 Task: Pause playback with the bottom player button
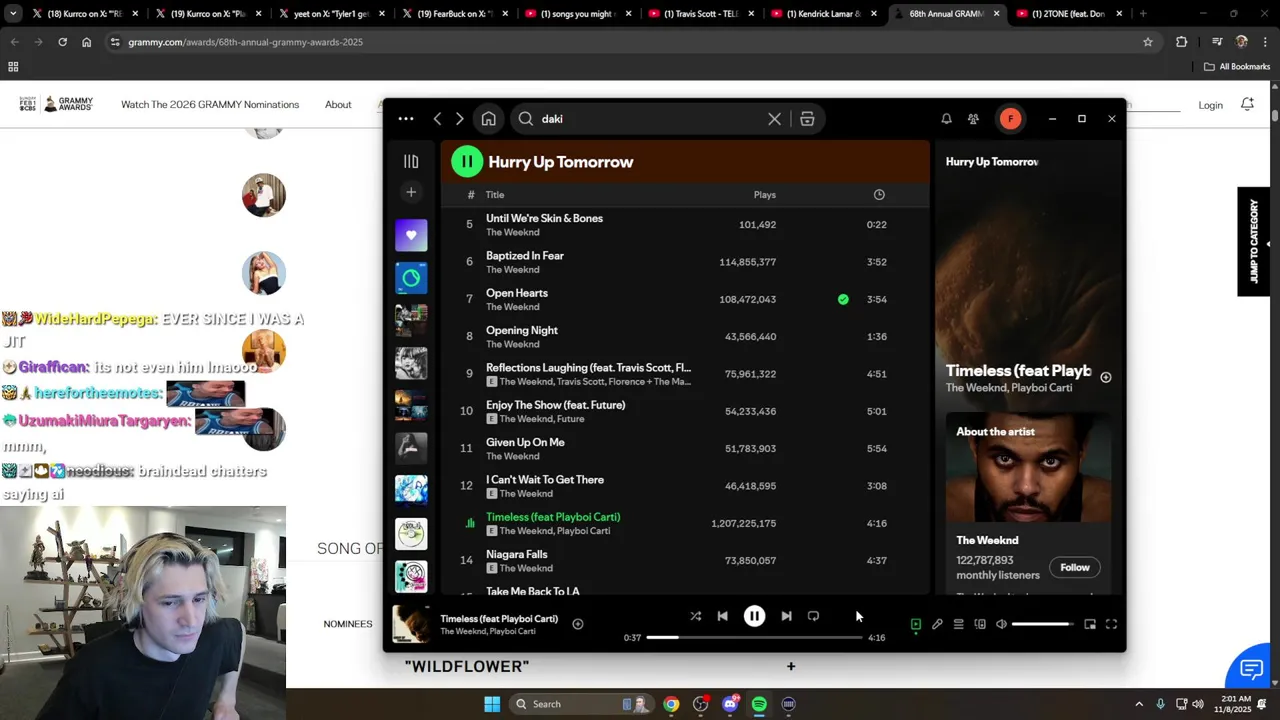[754, 616]
